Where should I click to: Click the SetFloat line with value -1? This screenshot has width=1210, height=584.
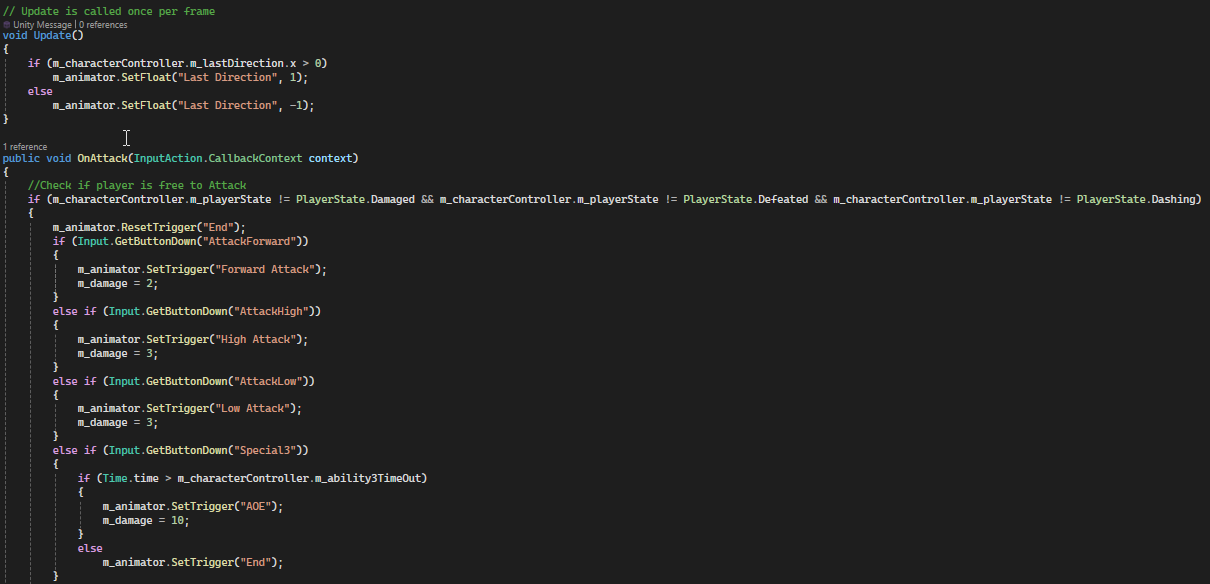183,105
